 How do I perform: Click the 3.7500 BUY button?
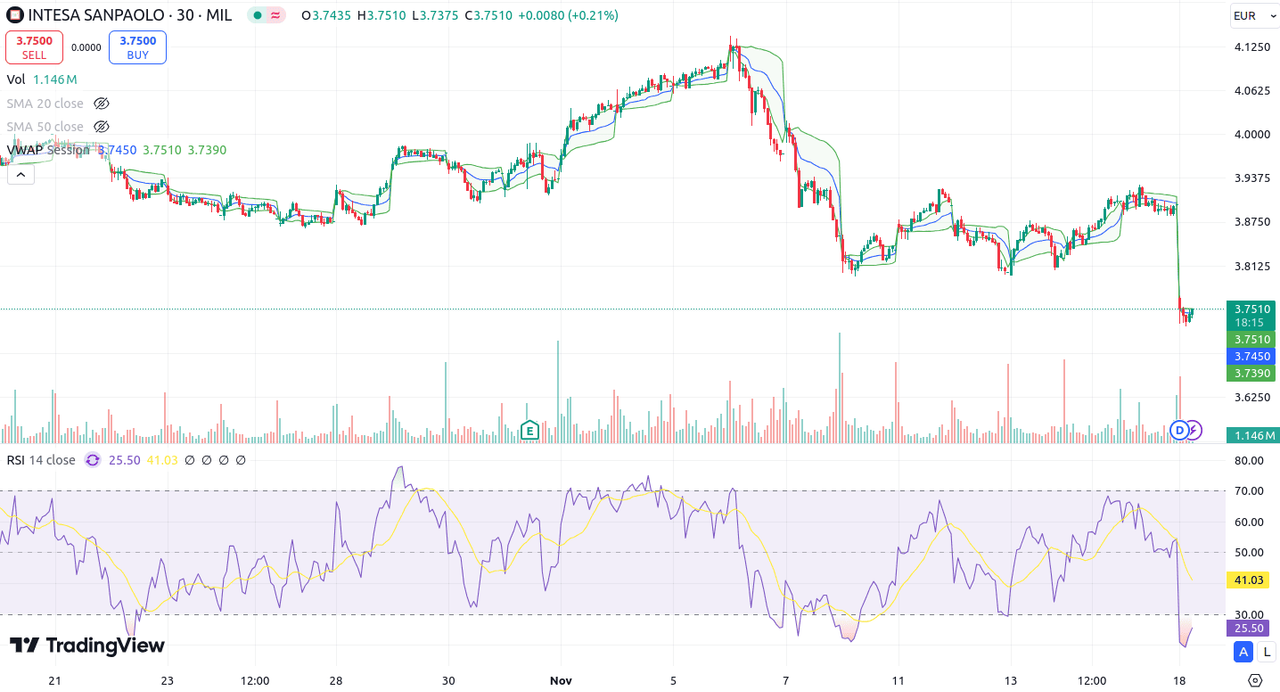pyautogui.click(x=138, y=47)
